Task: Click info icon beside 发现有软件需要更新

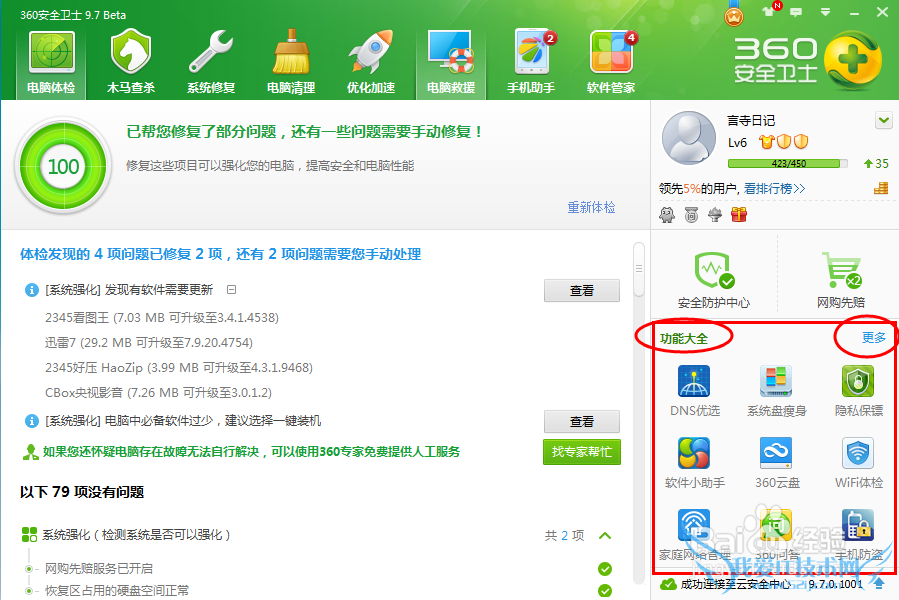Action: (32, 290)
